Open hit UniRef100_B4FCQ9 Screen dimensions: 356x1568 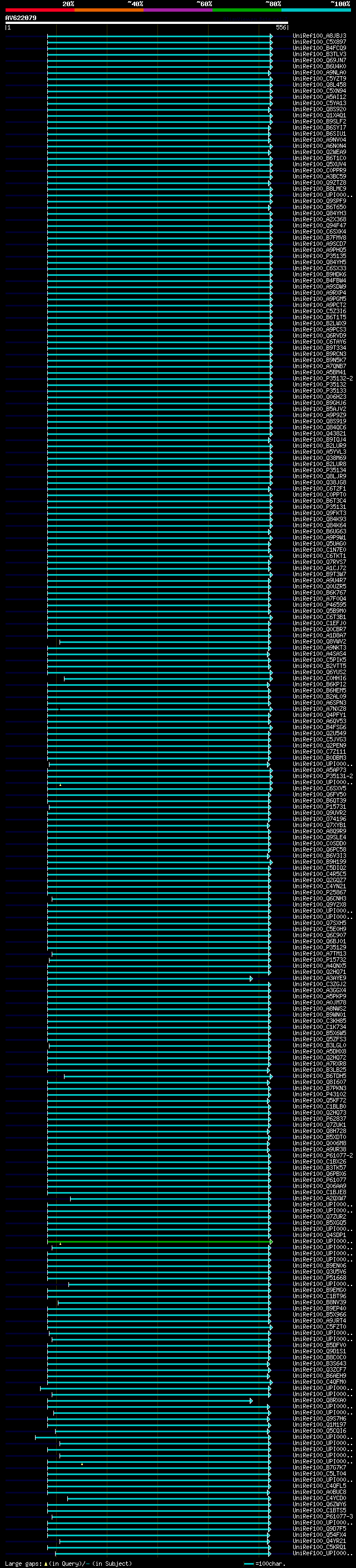point(319,48)
